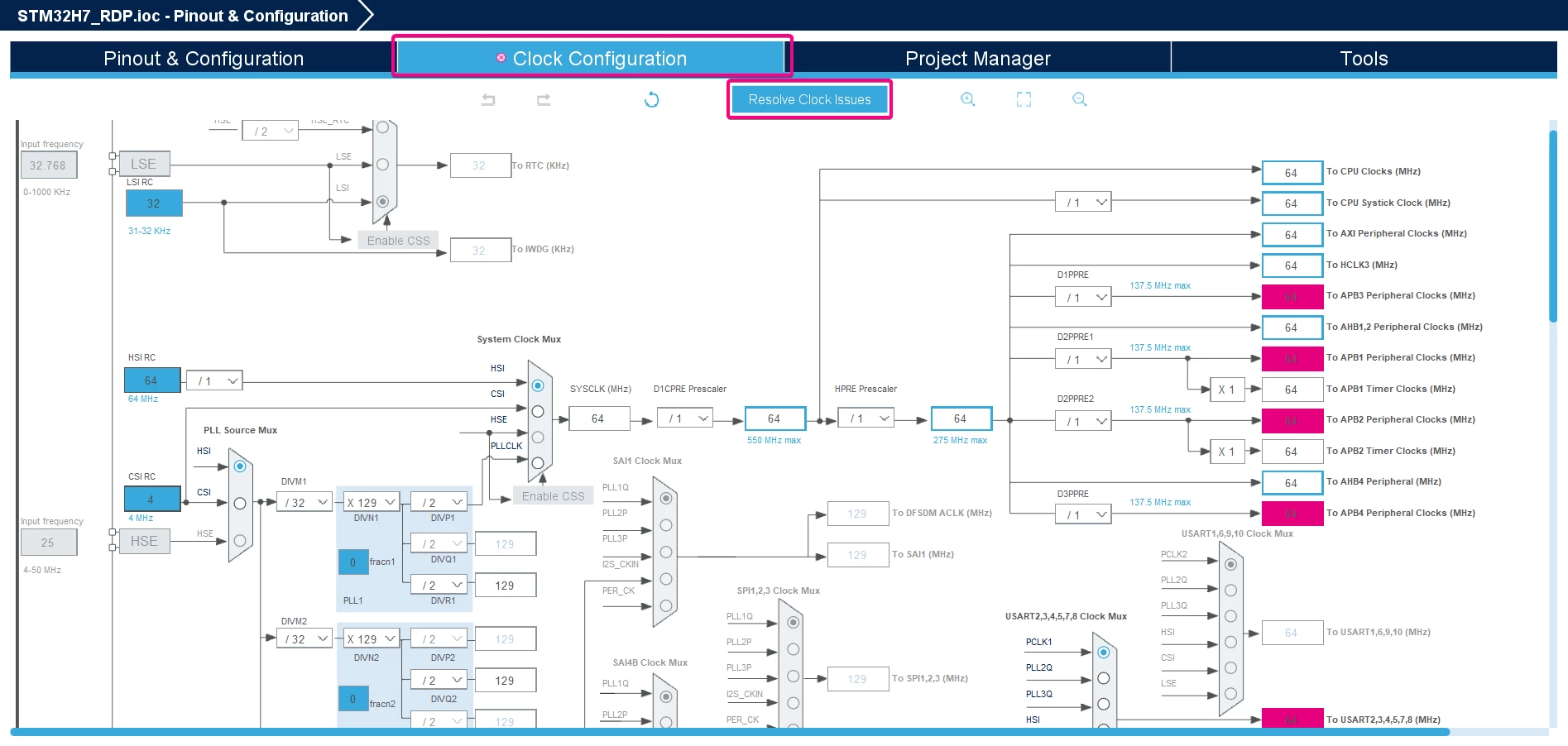Open the D1CPRE Prescaler dropdown
1568x746 pixels.
(685, 418)
